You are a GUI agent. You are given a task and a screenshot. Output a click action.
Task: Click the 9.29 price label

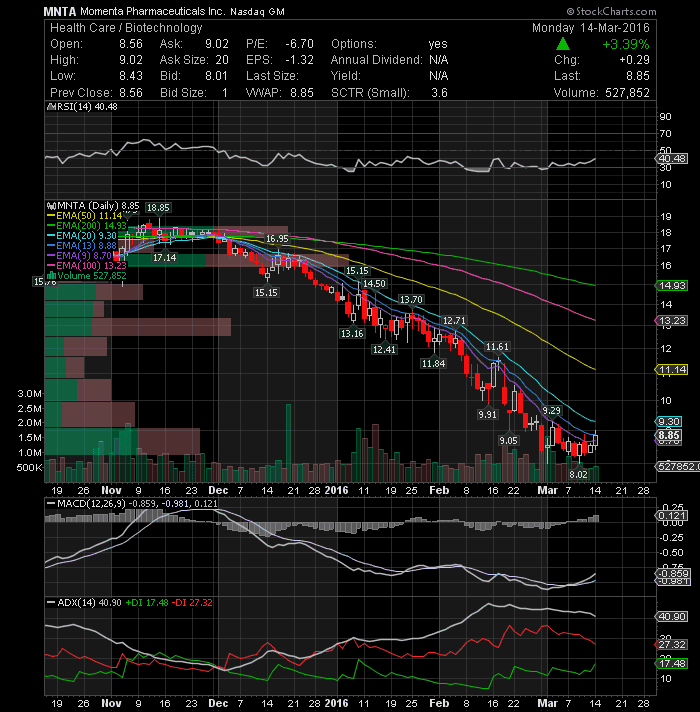click(x=552, y=410)
